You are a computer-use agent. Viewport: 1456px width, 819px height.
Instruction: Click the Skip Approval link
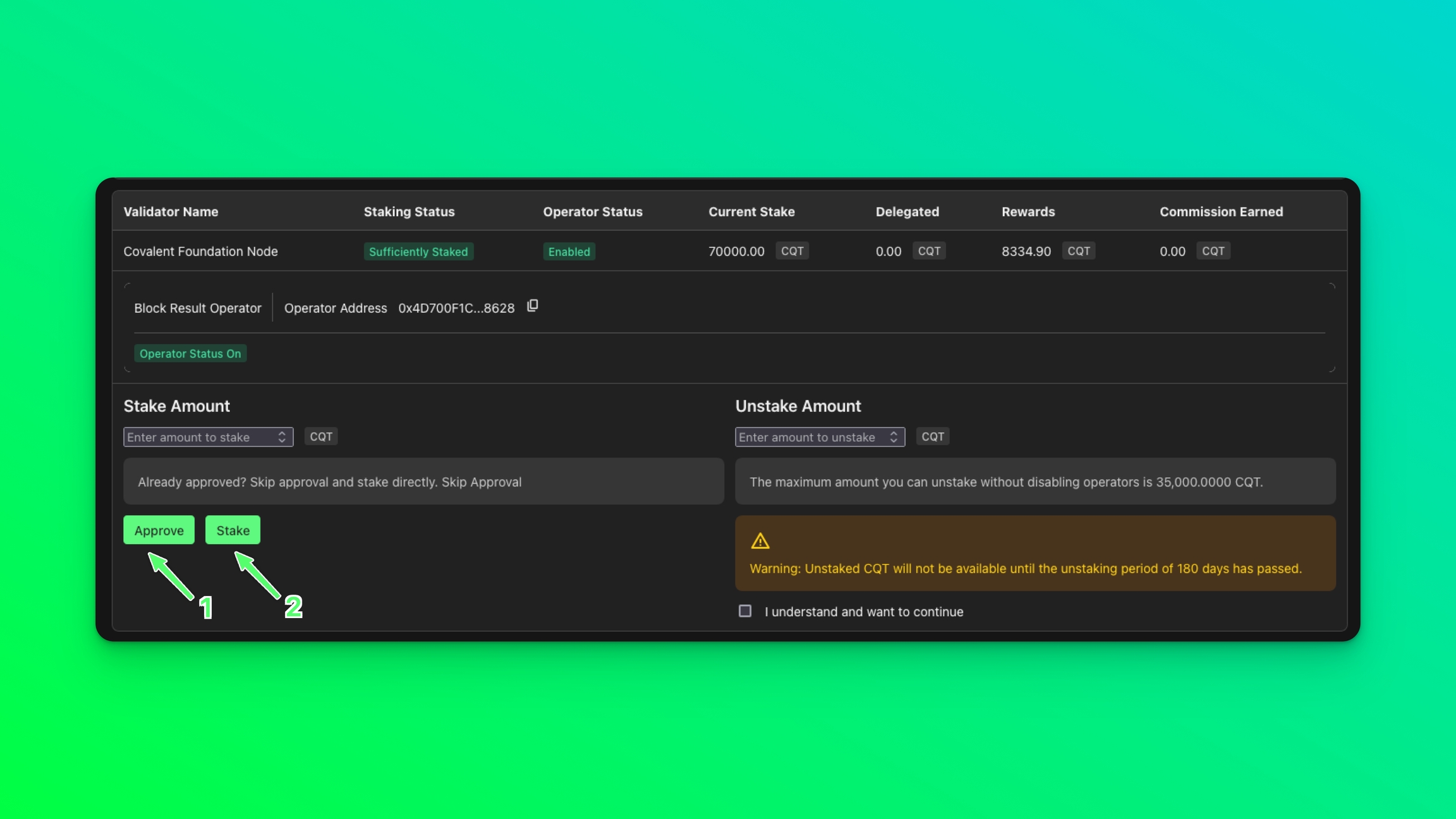click(x=482, y=482)
